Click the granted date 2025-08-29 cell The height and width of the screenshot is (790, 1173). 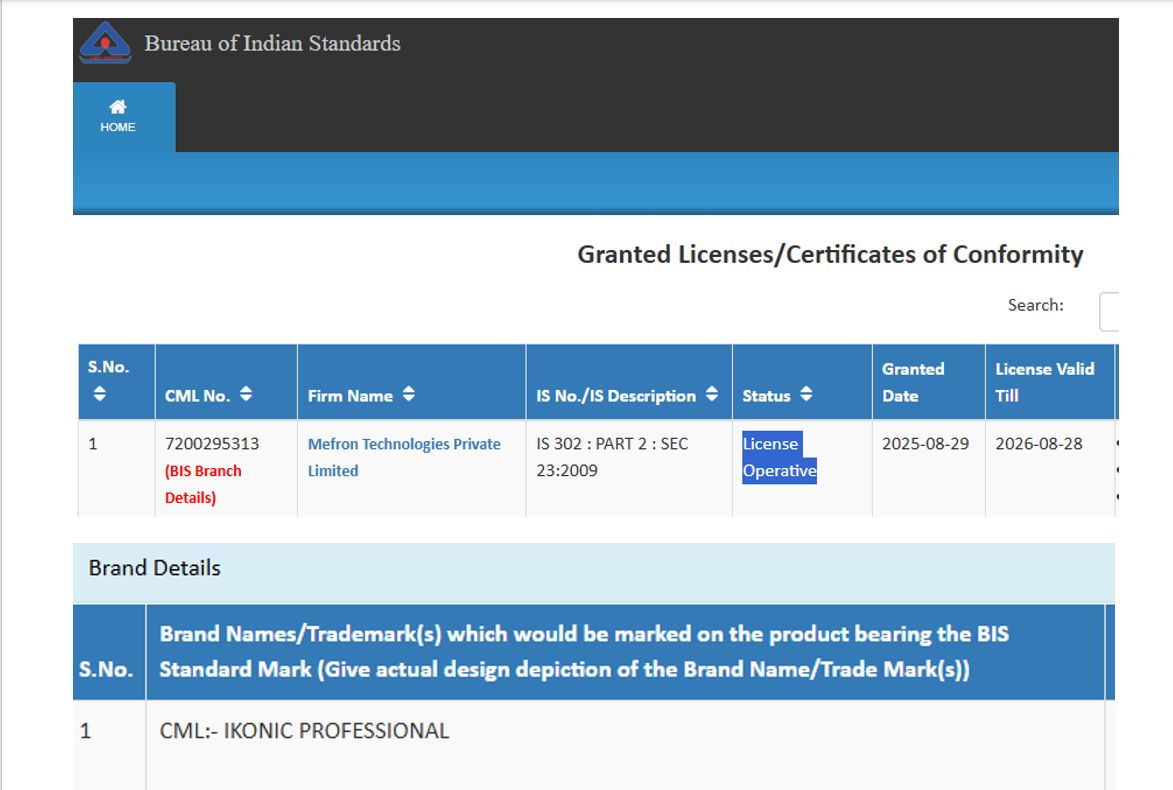pyautogui.click(x=925, y=444)
